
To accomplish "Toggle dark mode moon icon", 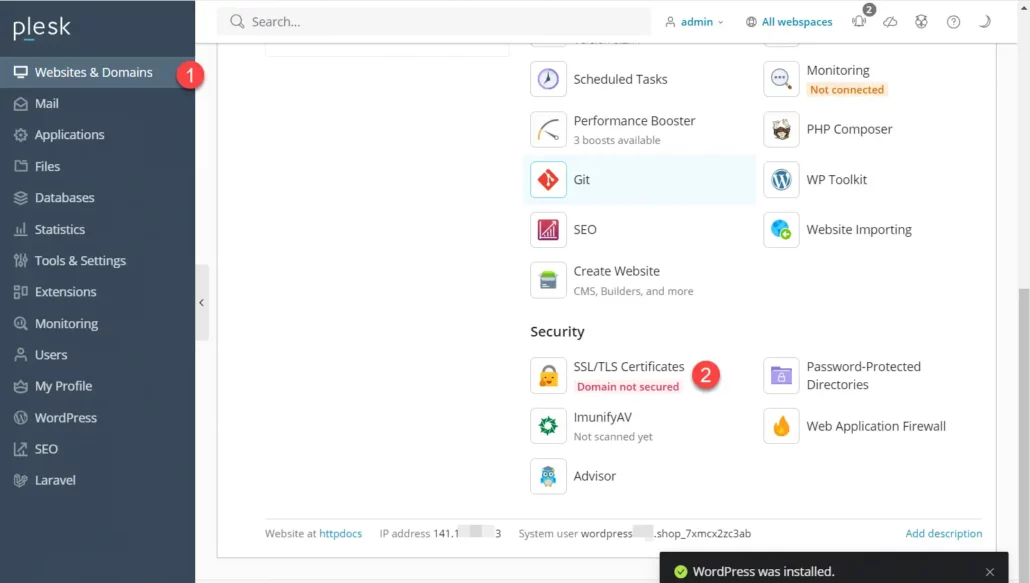I will click(985, 22).
